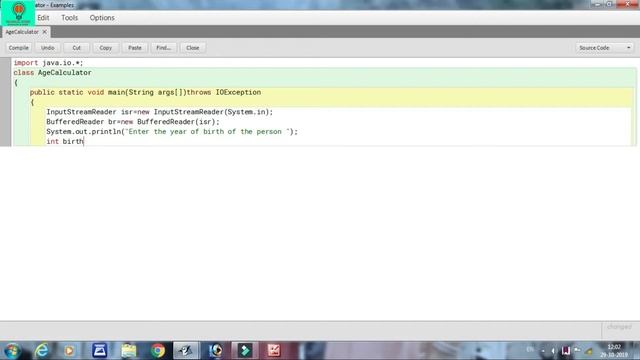
Task: Click the 'public static void main' line
Action: 145,92
